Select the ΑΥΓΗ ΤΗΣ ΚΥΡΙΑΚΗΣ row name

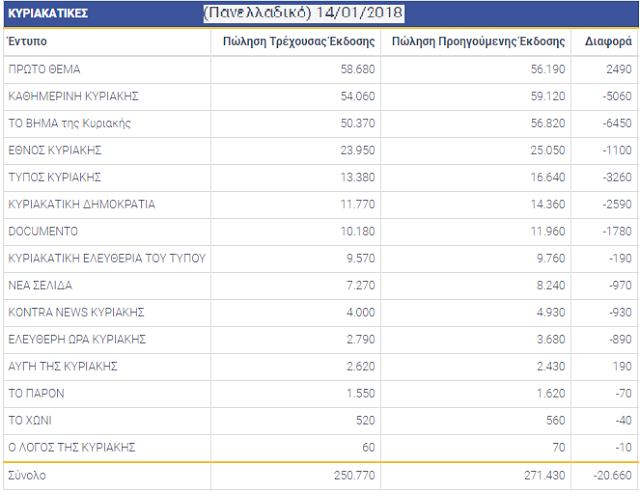pos(63,366)
